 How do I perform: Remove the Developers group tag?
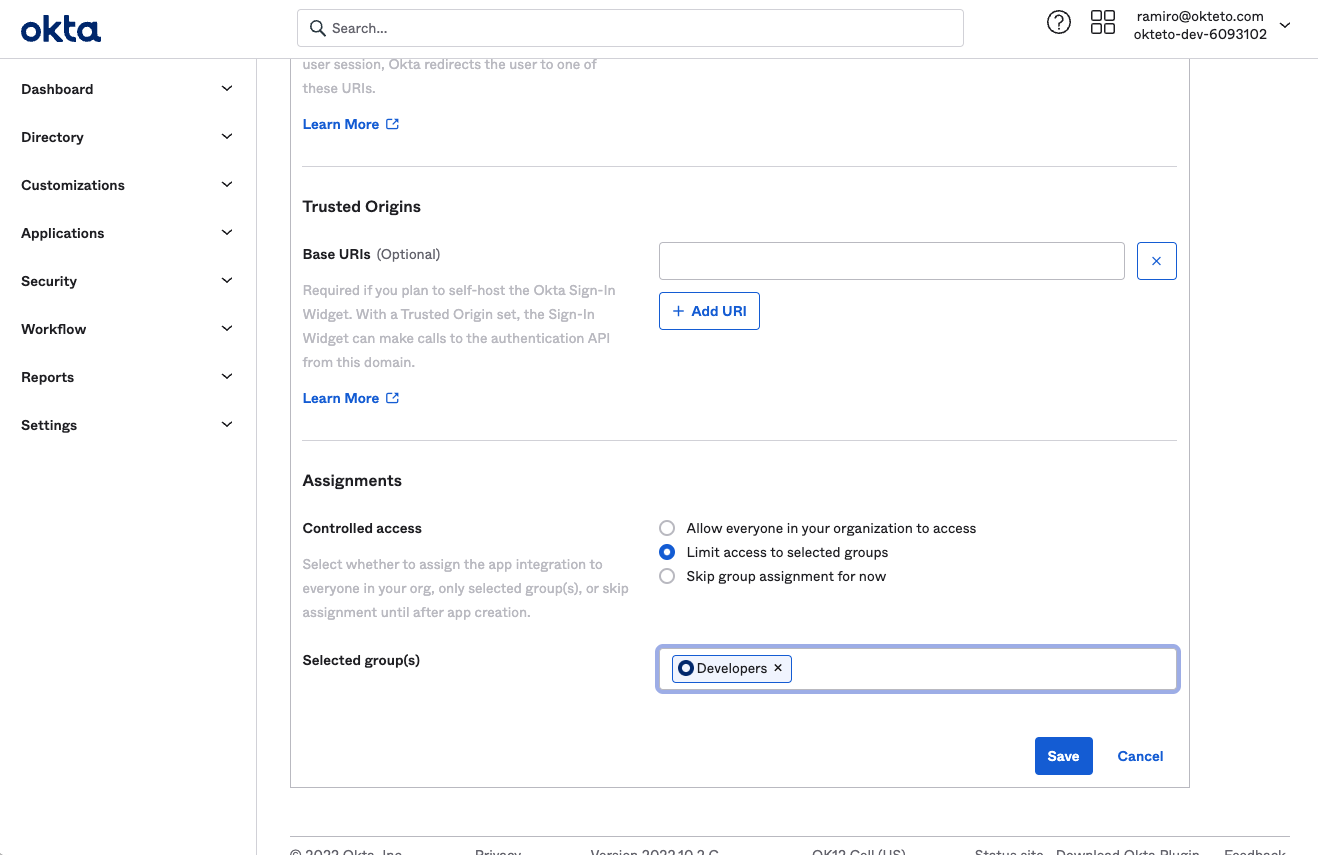[x=778, y=668]
